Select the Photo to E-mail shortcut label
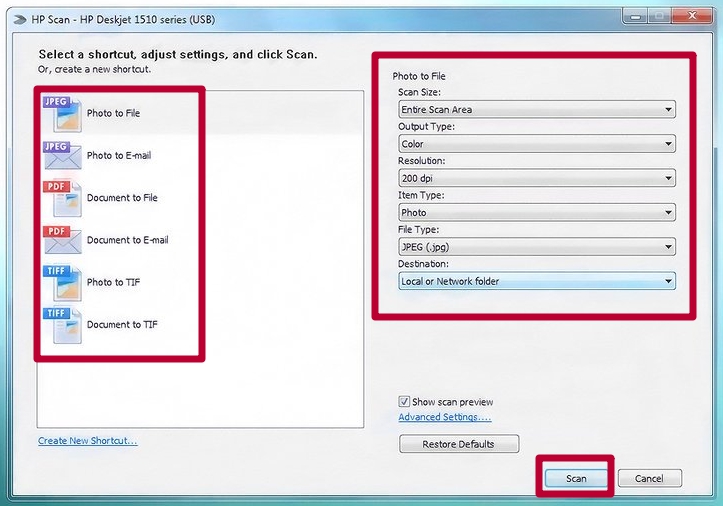The image size is (723, 506). 119,155
